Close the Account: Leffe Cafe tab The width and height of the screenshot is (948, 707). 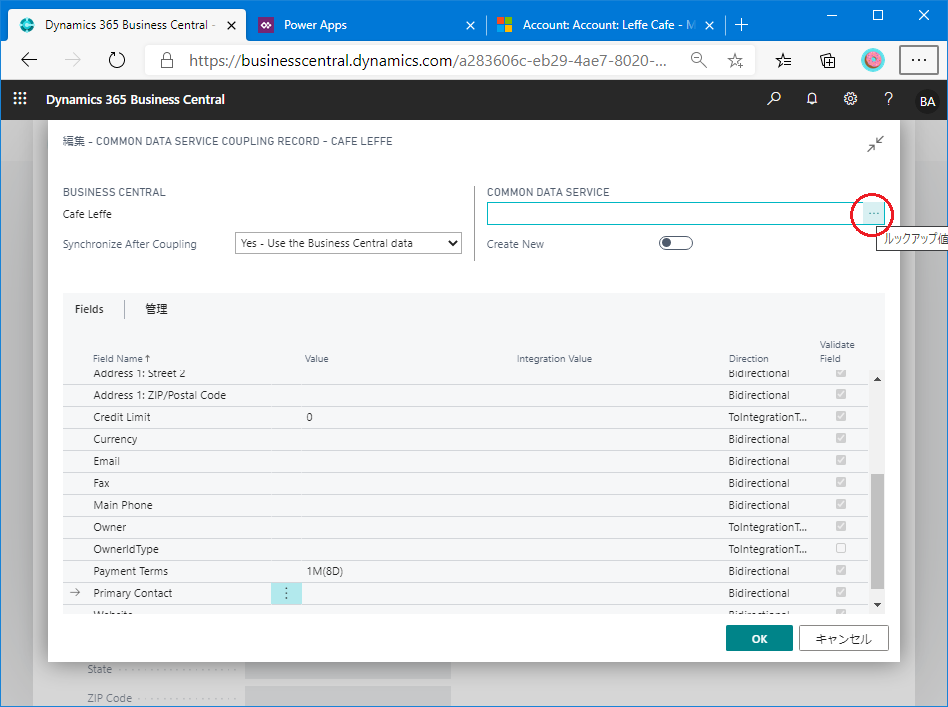710,25
